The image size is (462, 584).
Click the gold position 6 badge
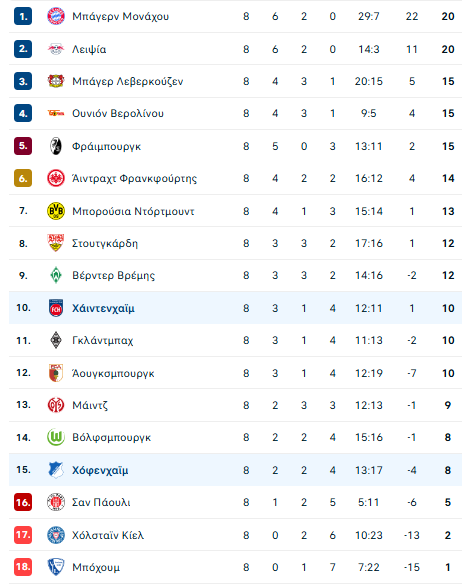point(23,178)
